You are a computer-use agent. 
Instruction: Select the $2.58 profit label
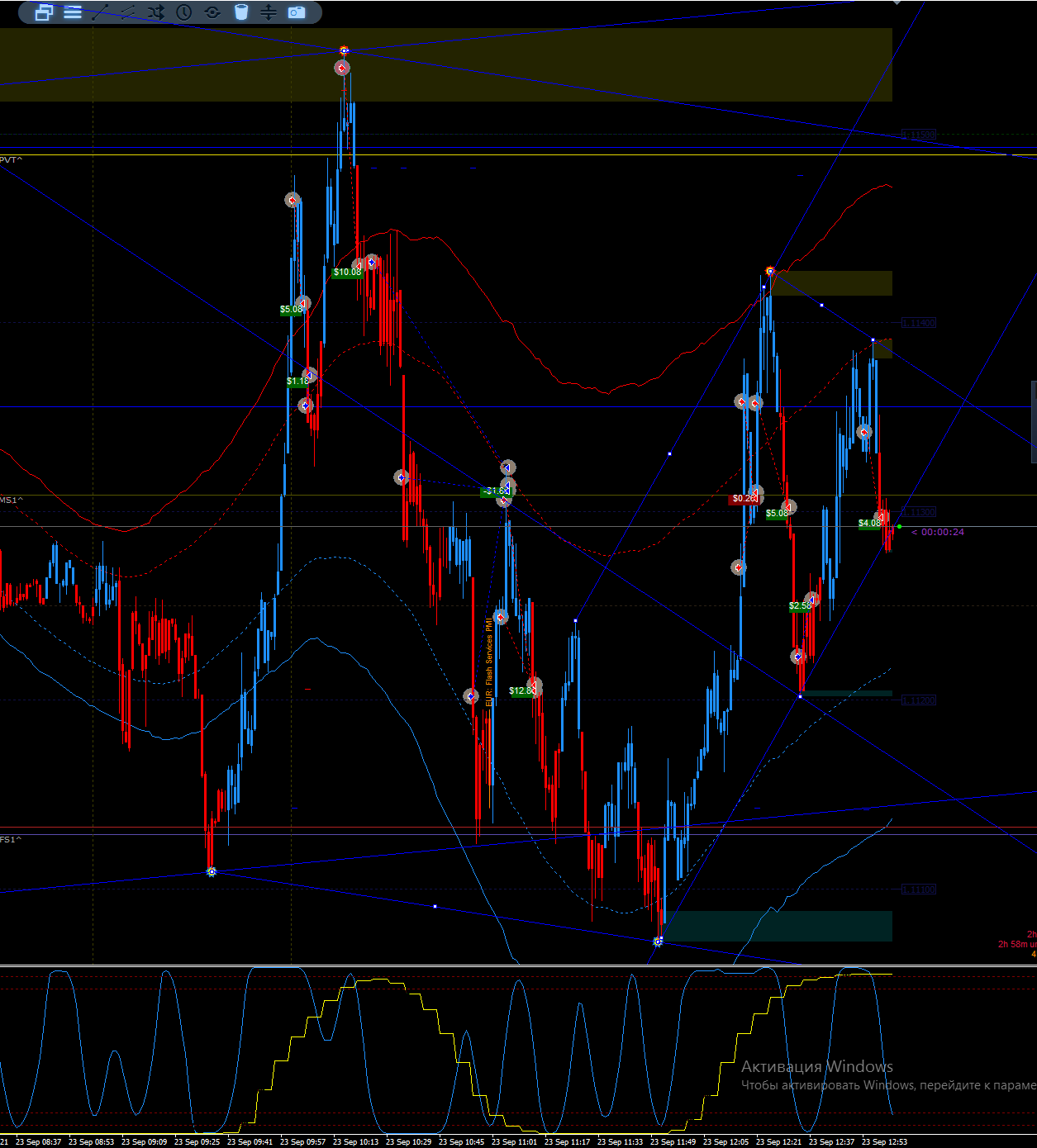[x=800, y=606]
